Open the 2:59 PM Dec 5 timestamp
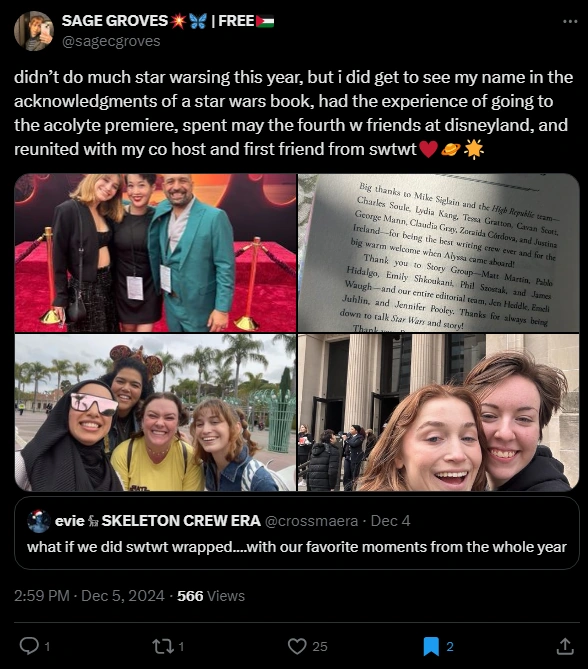The image size is (588, 669). click(x=89, y=596)
